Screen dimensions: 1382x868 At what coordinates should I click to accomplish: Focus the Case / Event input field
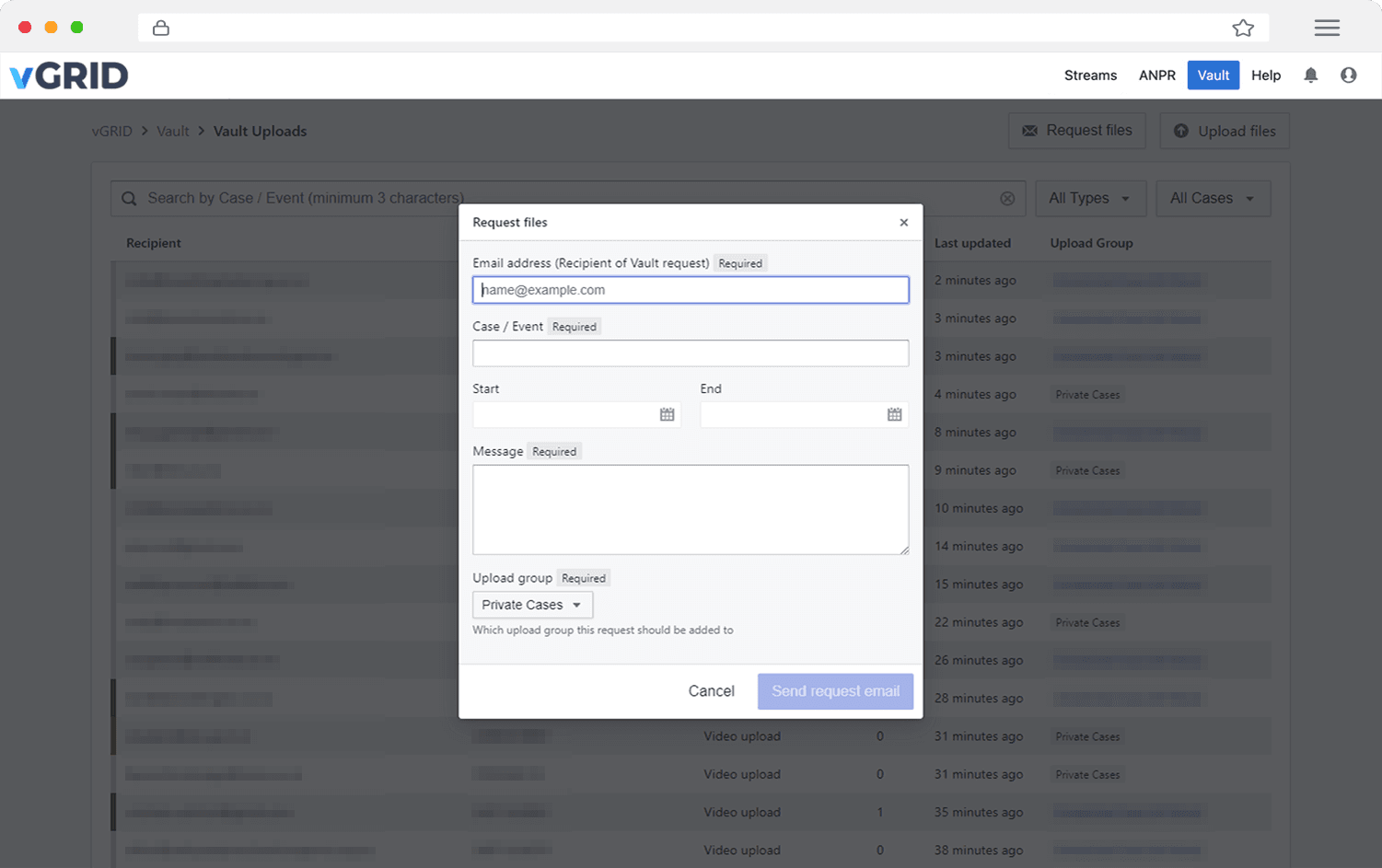690,353
